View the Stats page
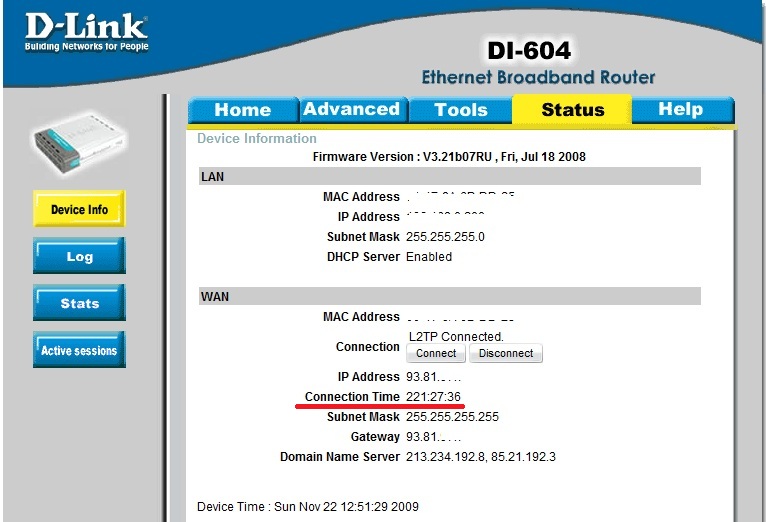Screen dimensions: 766x522 pos(79,303)
